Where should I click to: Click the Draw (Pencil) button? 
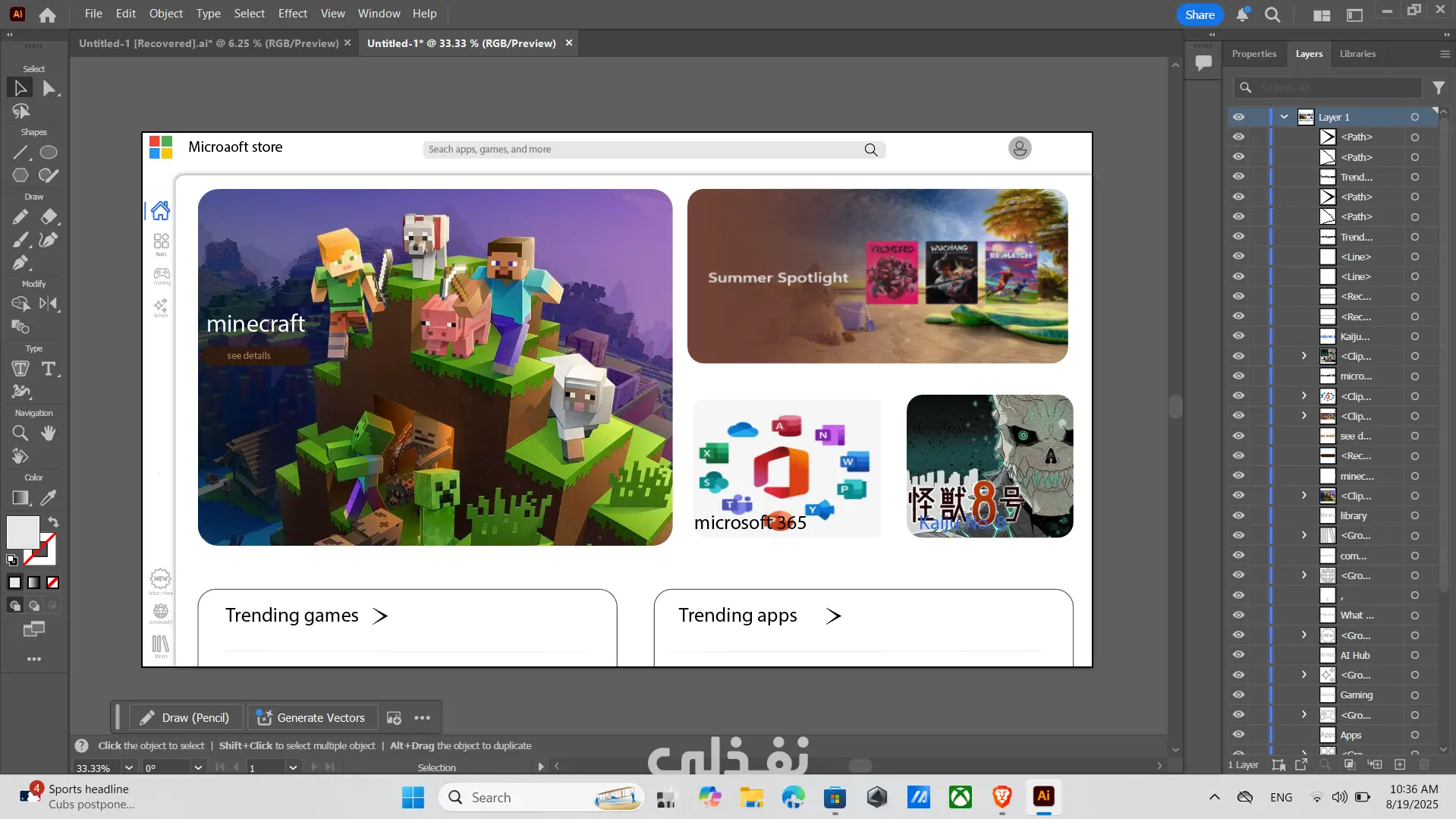pos(187,717)
